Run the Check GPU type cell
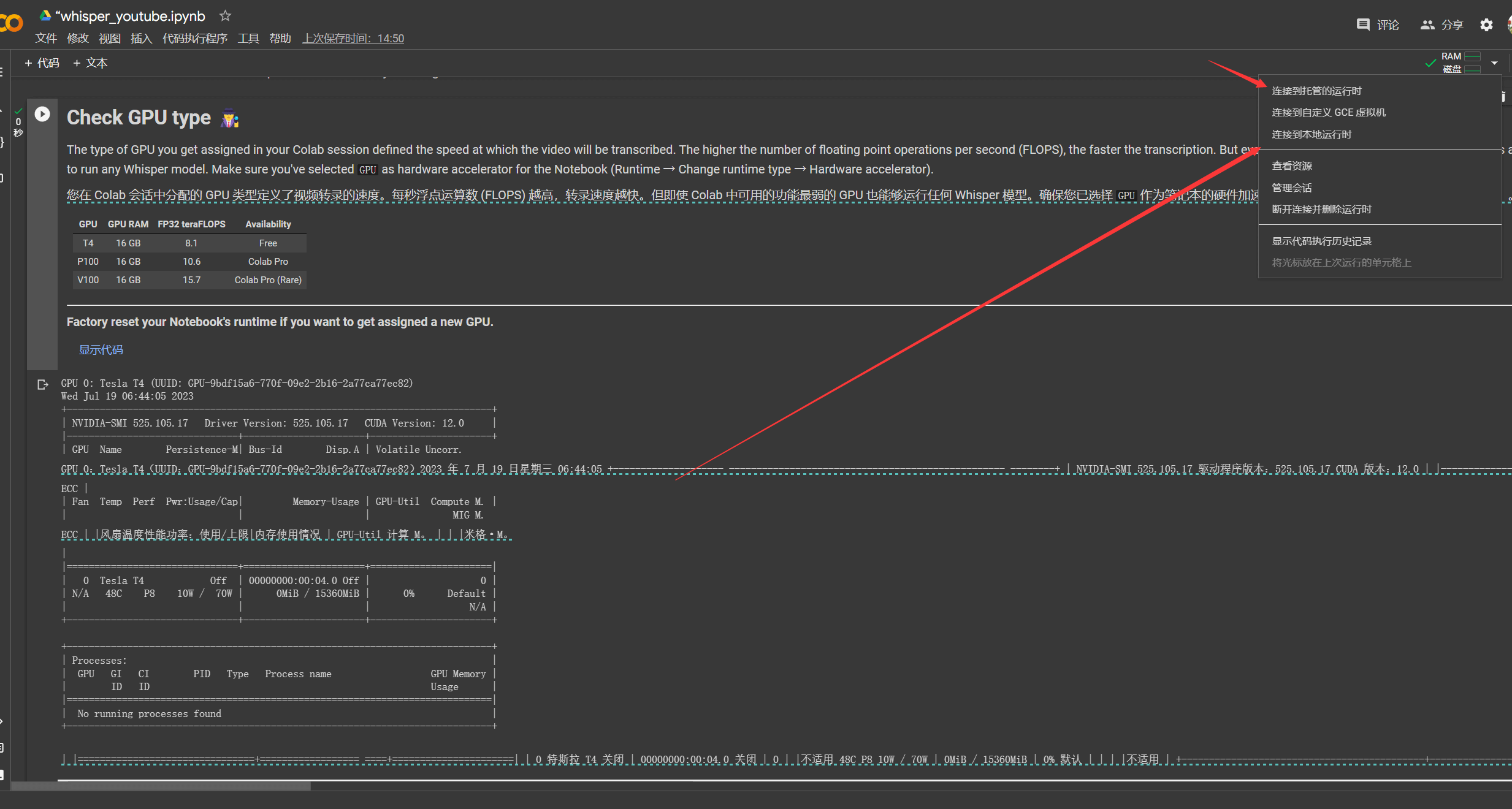The height and width of the screenshot is (809, 1512). pyautogui.click(x=42, y=114)
